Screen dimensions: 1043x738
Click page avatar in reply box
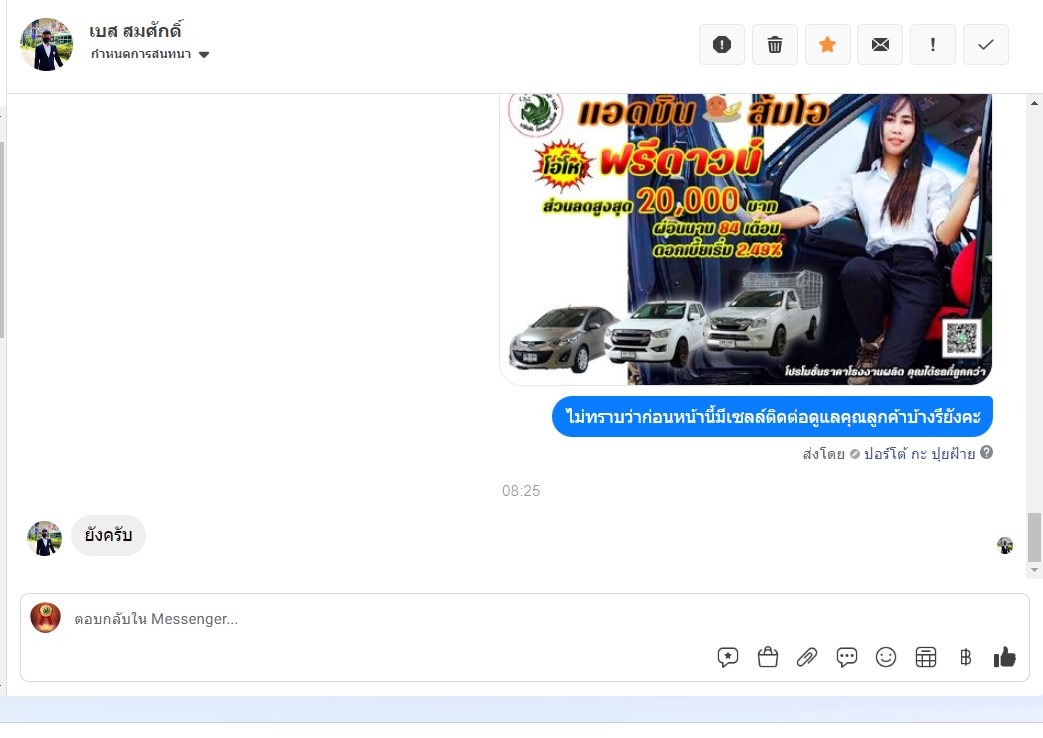(x=46, y=618)
